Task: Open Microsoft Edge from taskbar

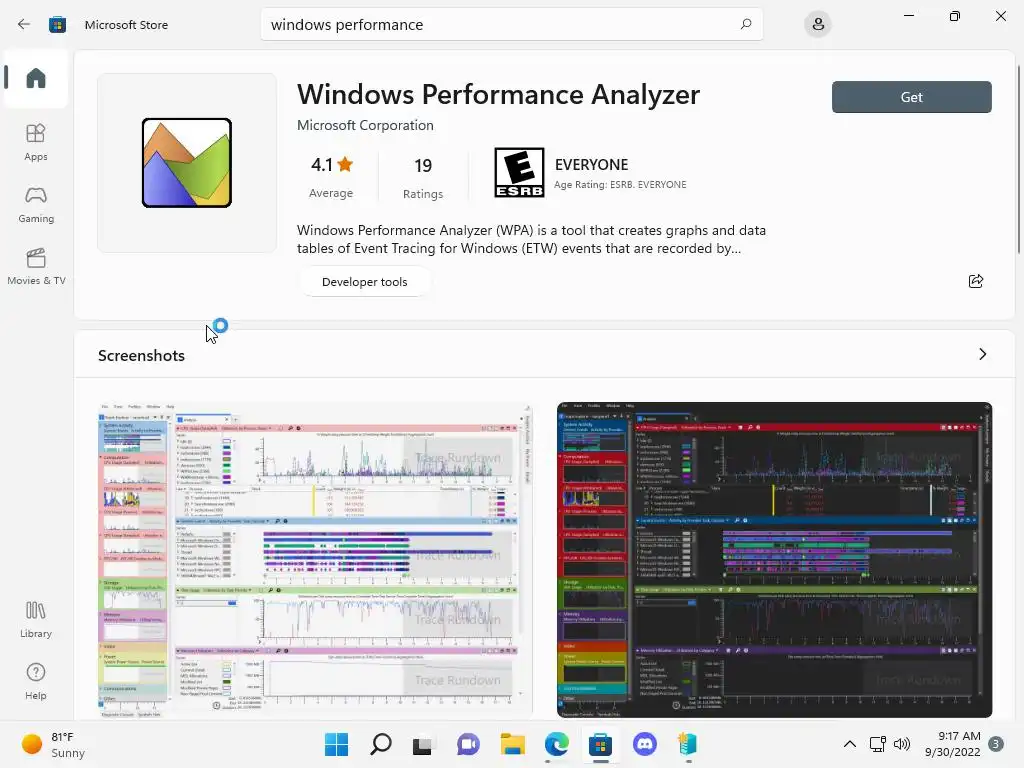Action: [x=556, y=744]
